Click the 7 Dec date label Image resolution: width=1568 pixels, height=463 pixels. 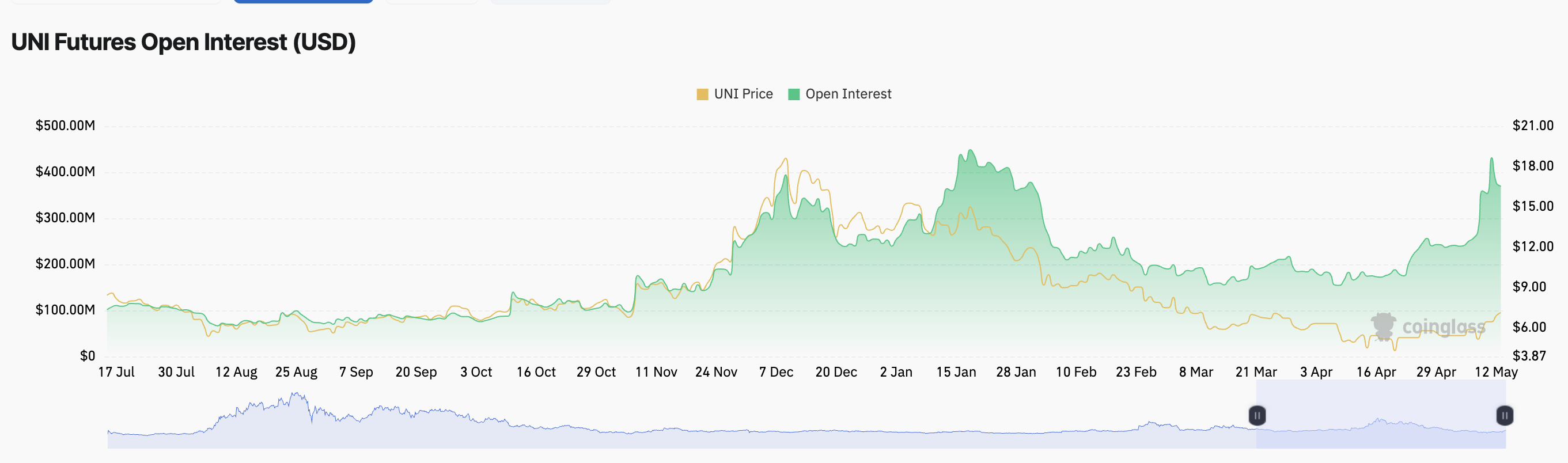coord(775,372)
